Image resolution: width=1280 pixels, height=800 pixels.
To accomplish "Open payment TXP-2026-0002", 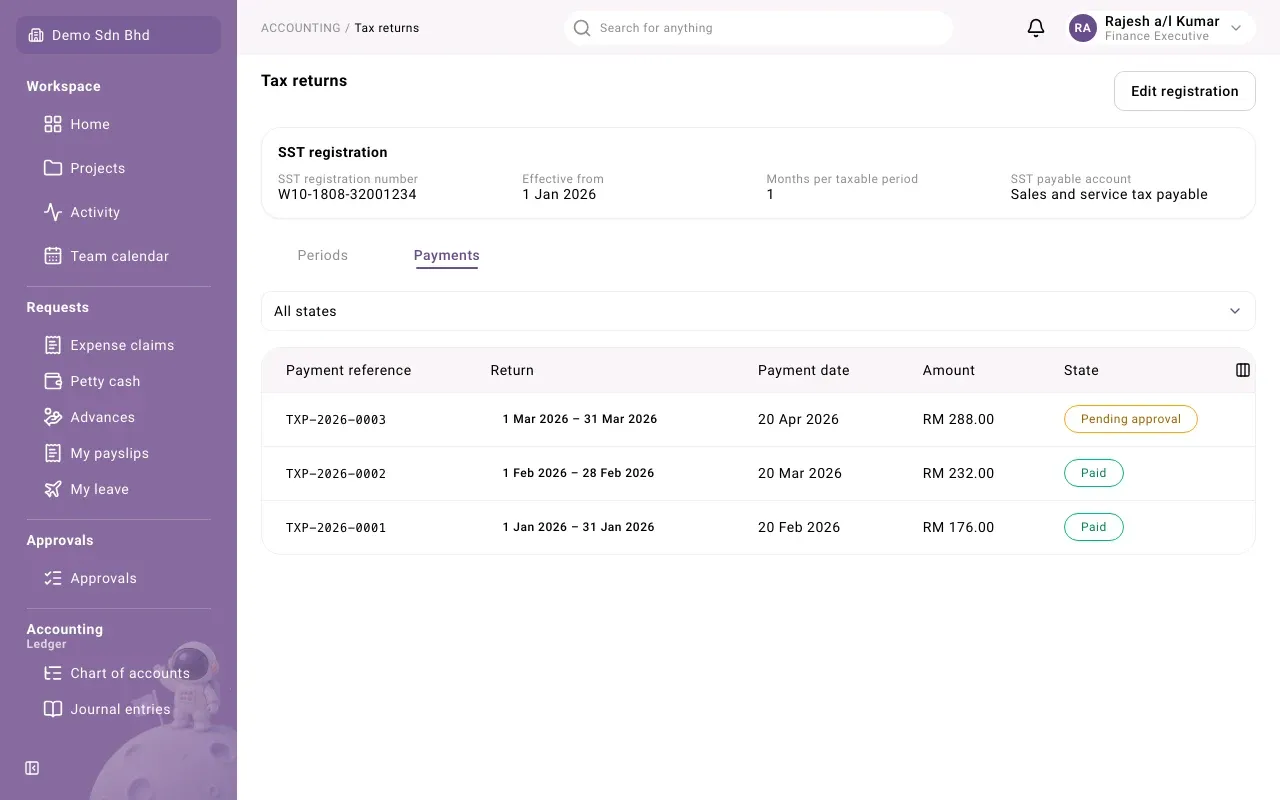I will [x=336, y=474].
